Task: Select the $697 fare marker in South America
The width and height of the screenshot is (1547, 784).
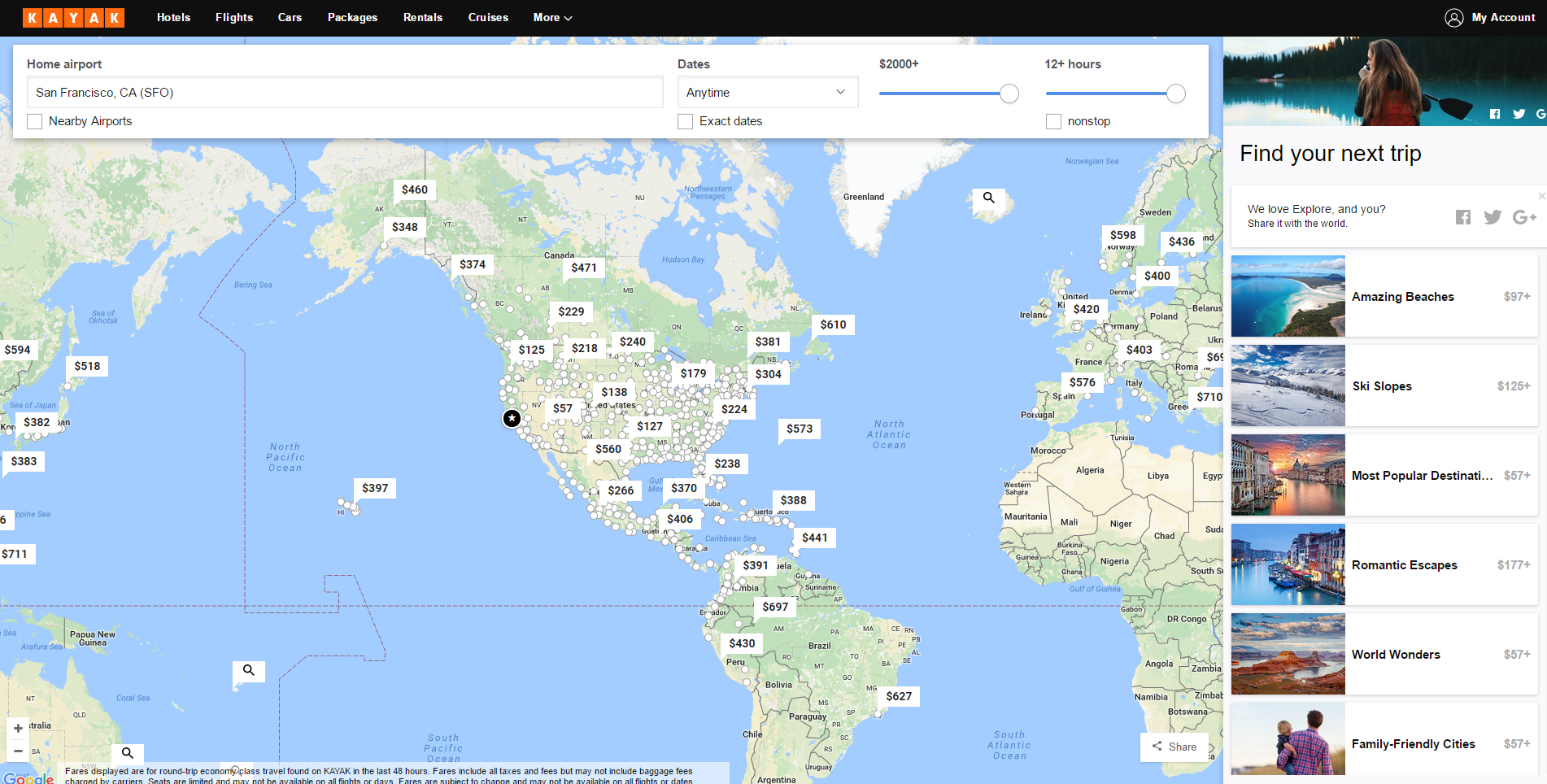Action: pyautogui.click(x=775, y=607)
